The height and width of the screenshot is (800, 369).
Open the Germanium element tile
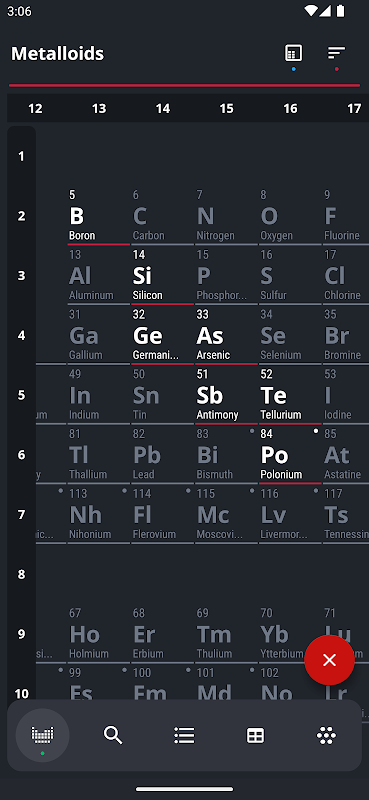click(x=162, y=335)
